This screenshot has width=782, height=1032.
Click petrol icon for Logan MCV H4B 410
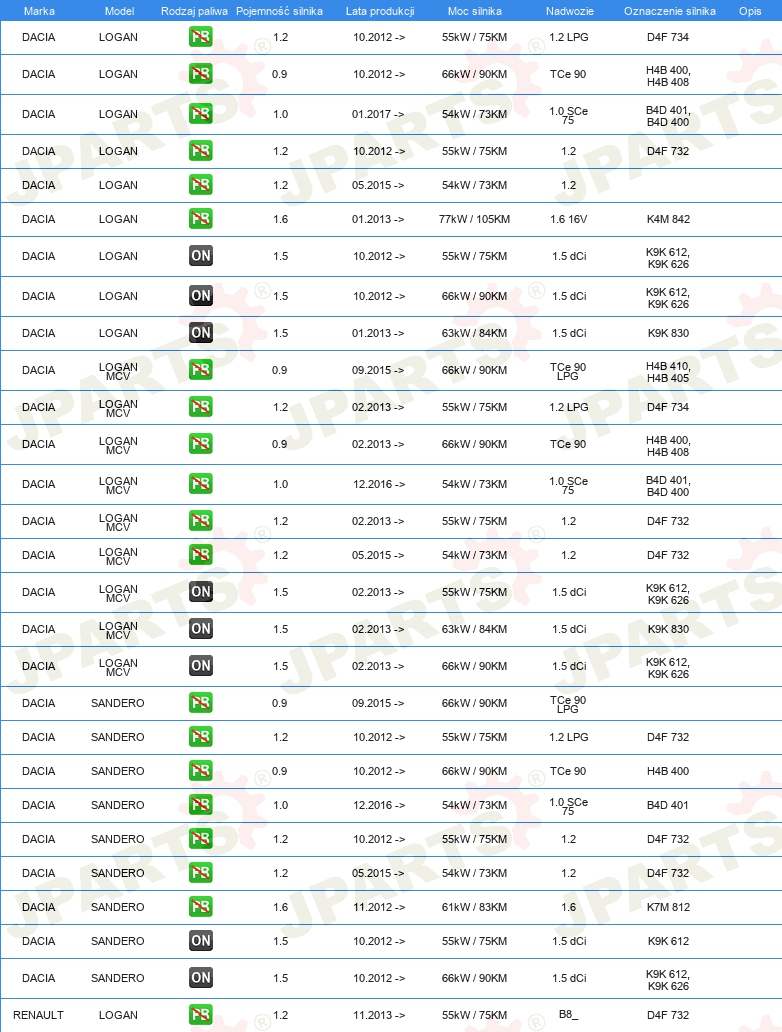[201, 370]
